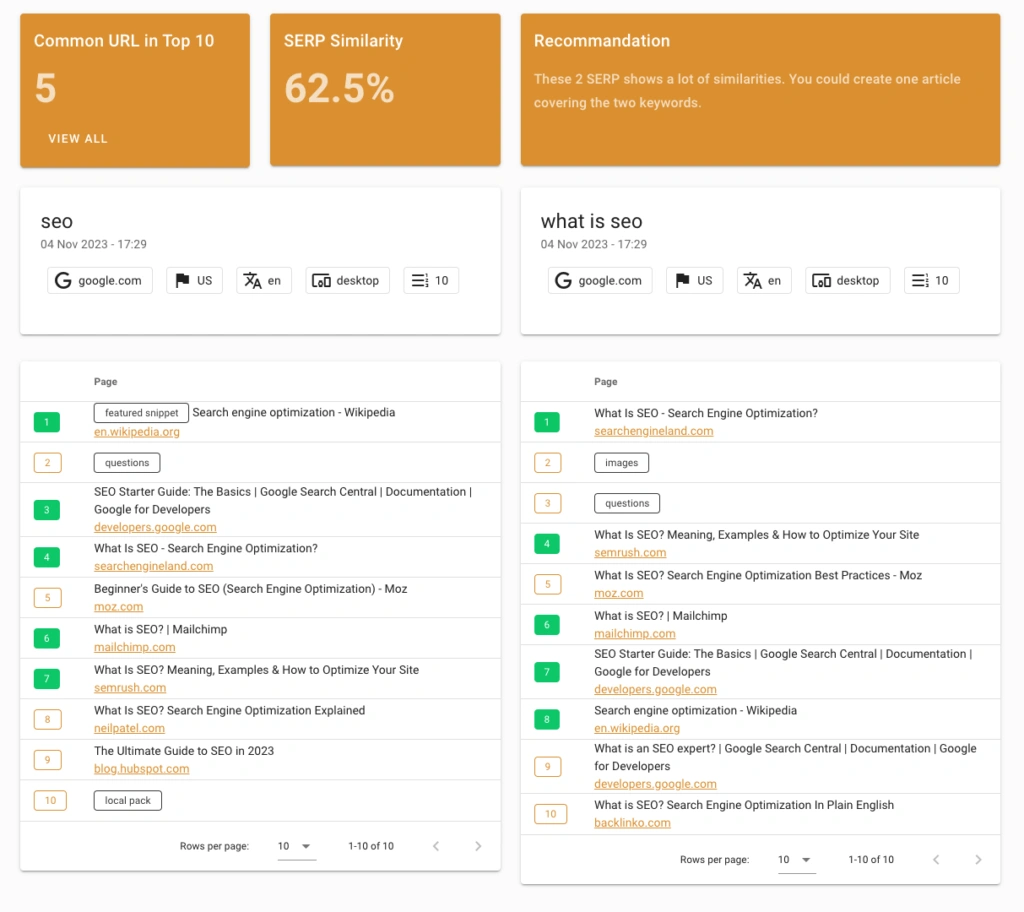Click green rank badge 8 in what is seo table
The image size is (1024, 912).
click(547, 719)
